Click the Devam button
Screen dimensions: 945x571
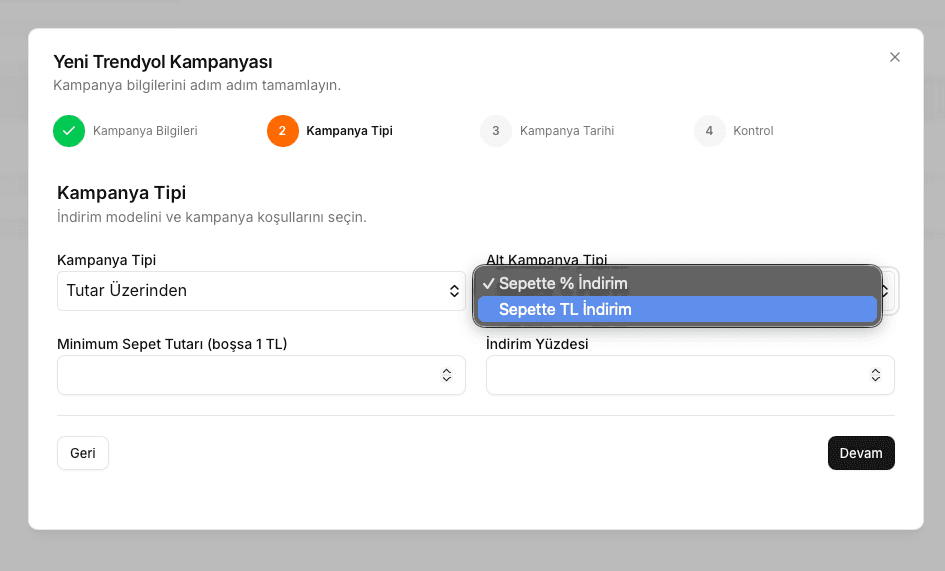[x=861, y=453]
